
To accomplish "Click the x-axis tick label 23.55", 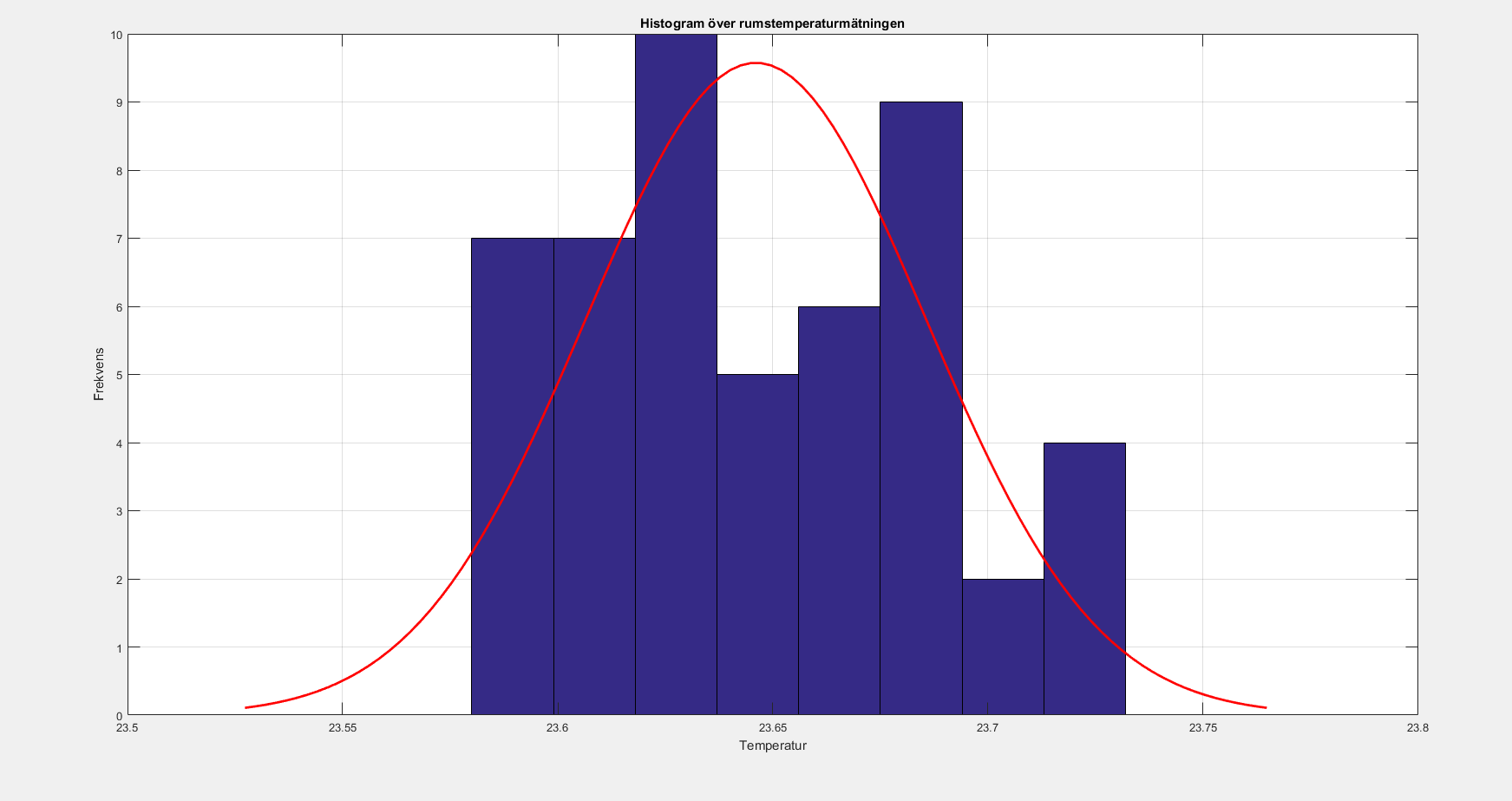I will click(x=342, y=728).
